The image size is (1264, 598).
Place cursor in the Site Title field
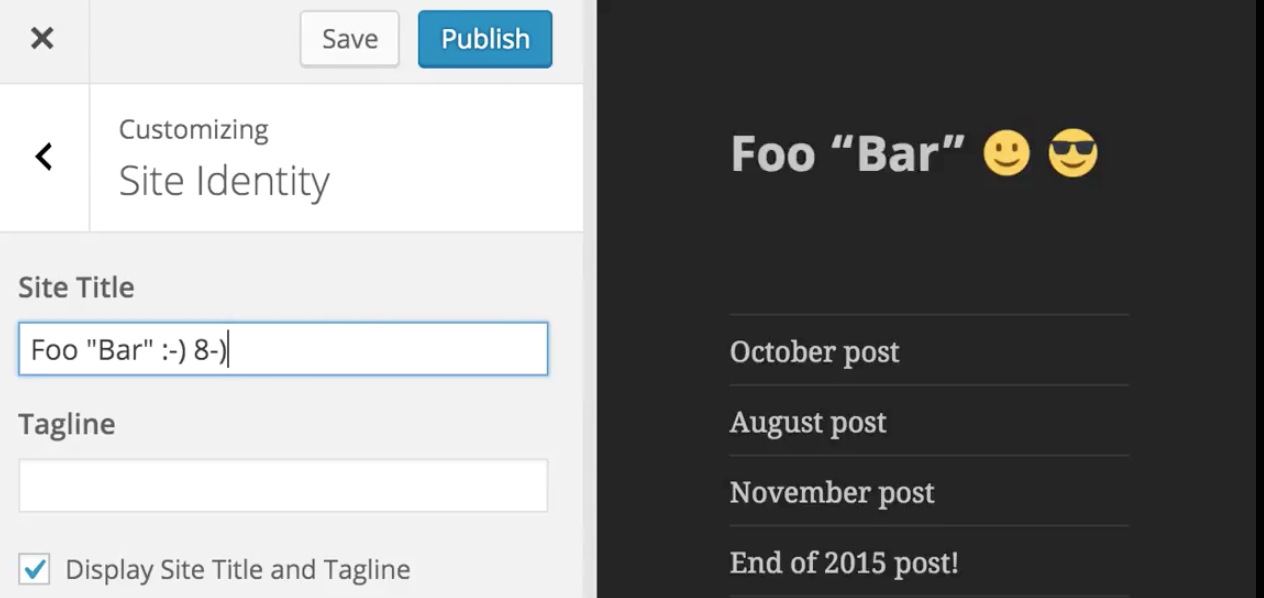(283, 349)
